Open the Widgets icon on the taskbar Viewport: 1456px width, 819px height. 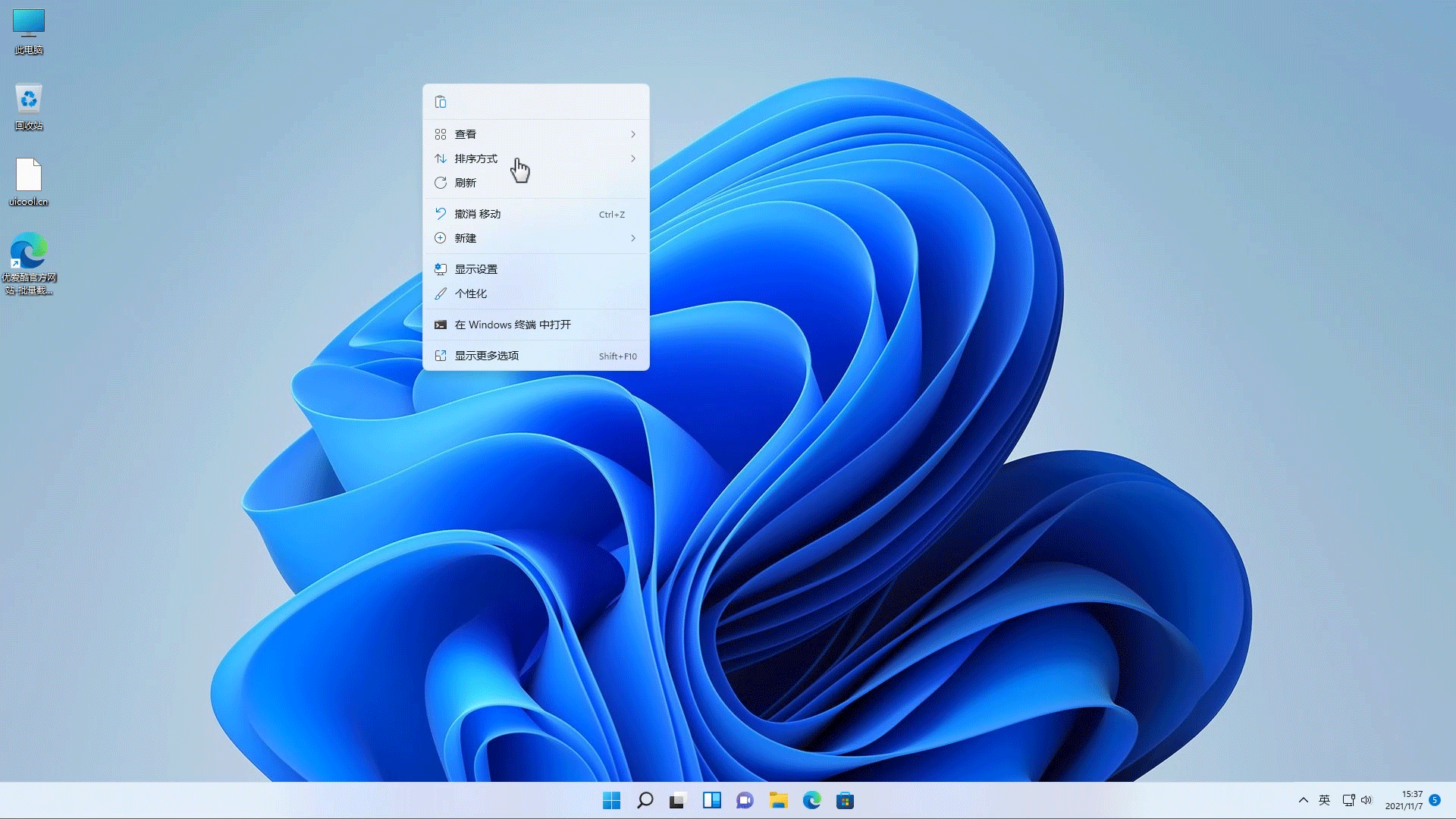pyautogui.click(x=711, y=800)
